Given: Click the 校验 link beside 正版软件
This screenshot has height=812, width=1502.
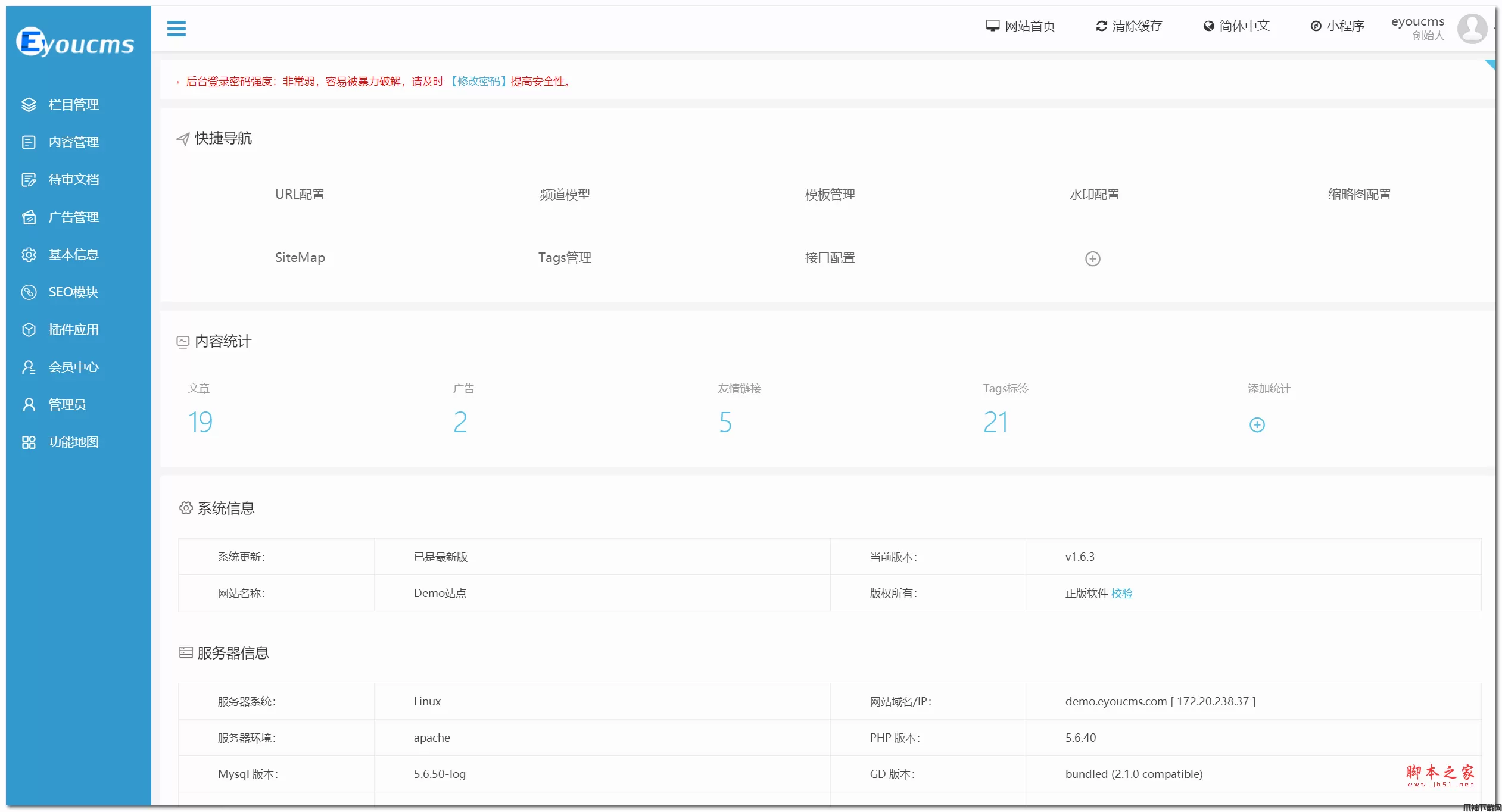Looking at the screenshot, I should coord(1121,594).
